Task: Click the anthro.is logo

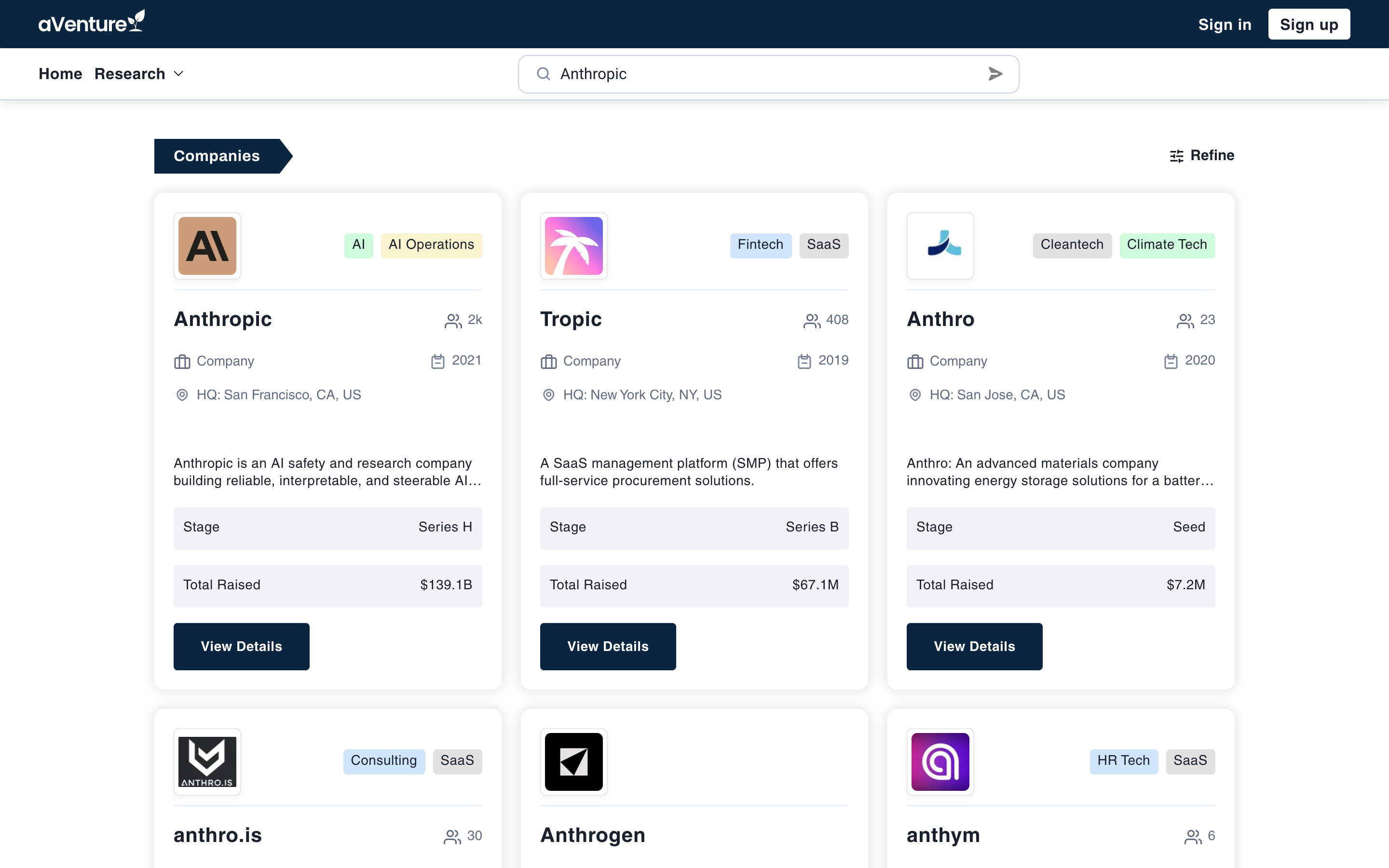Action: [207, 762]
